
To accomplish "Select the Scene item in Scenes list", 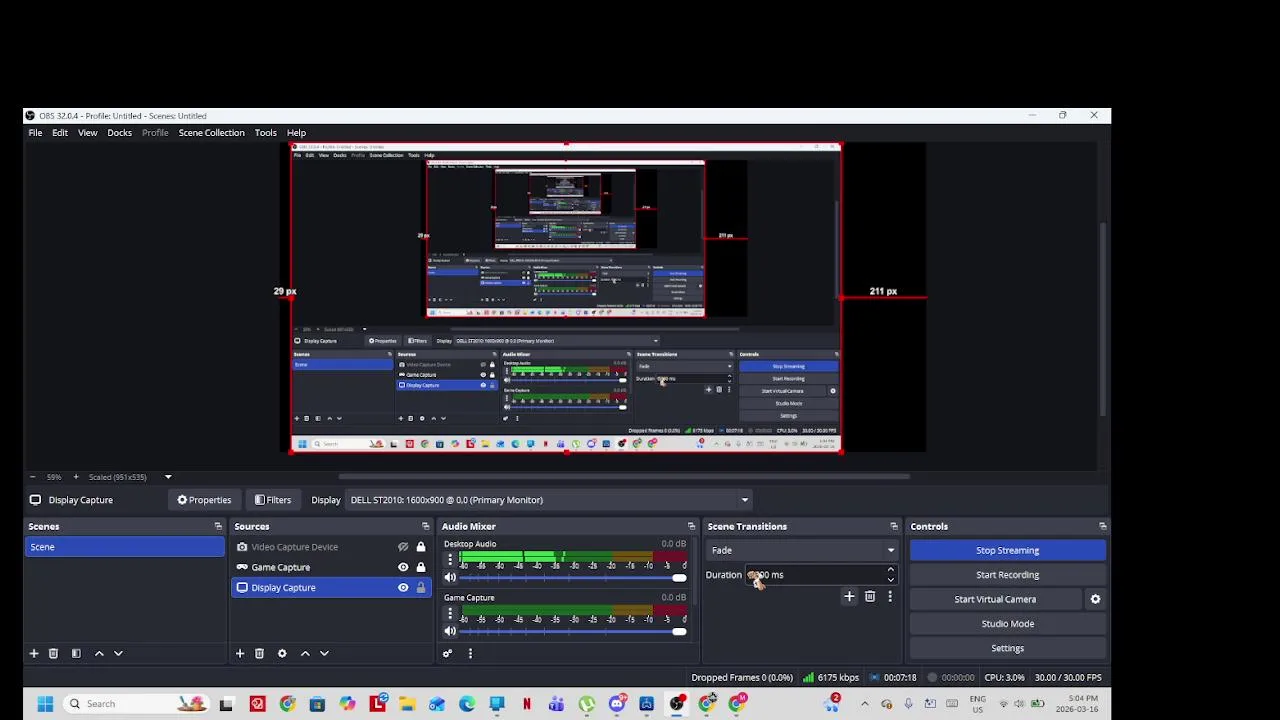I will coord(125,547).
